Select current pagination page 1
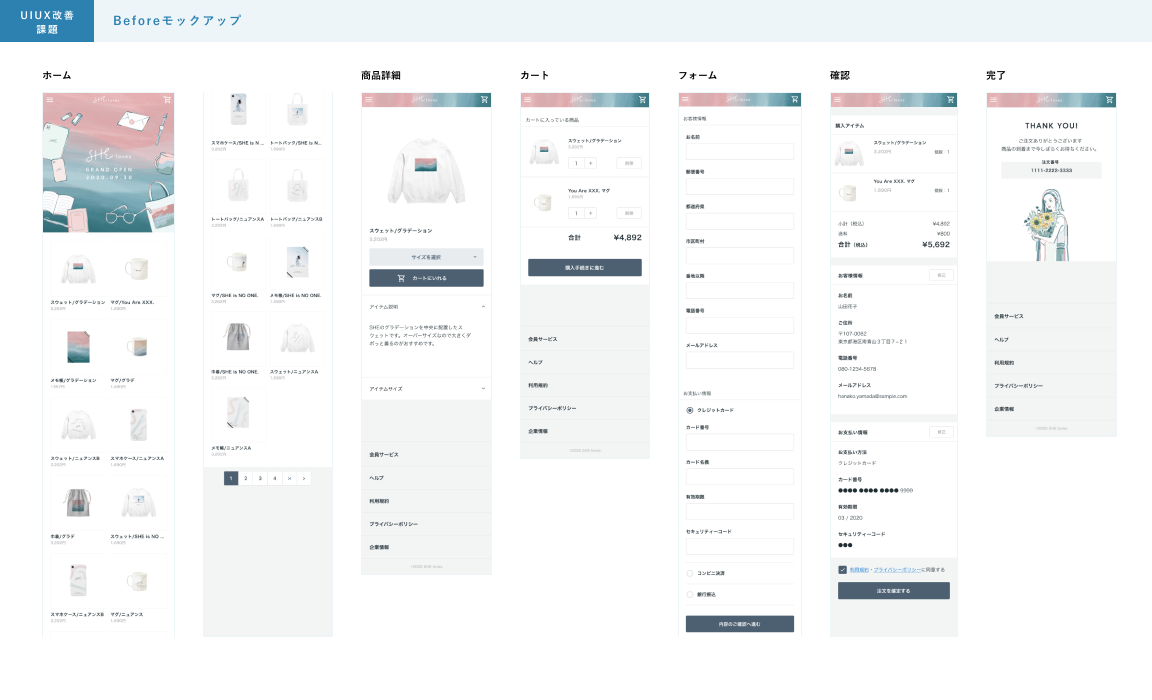 coord(231,478)
